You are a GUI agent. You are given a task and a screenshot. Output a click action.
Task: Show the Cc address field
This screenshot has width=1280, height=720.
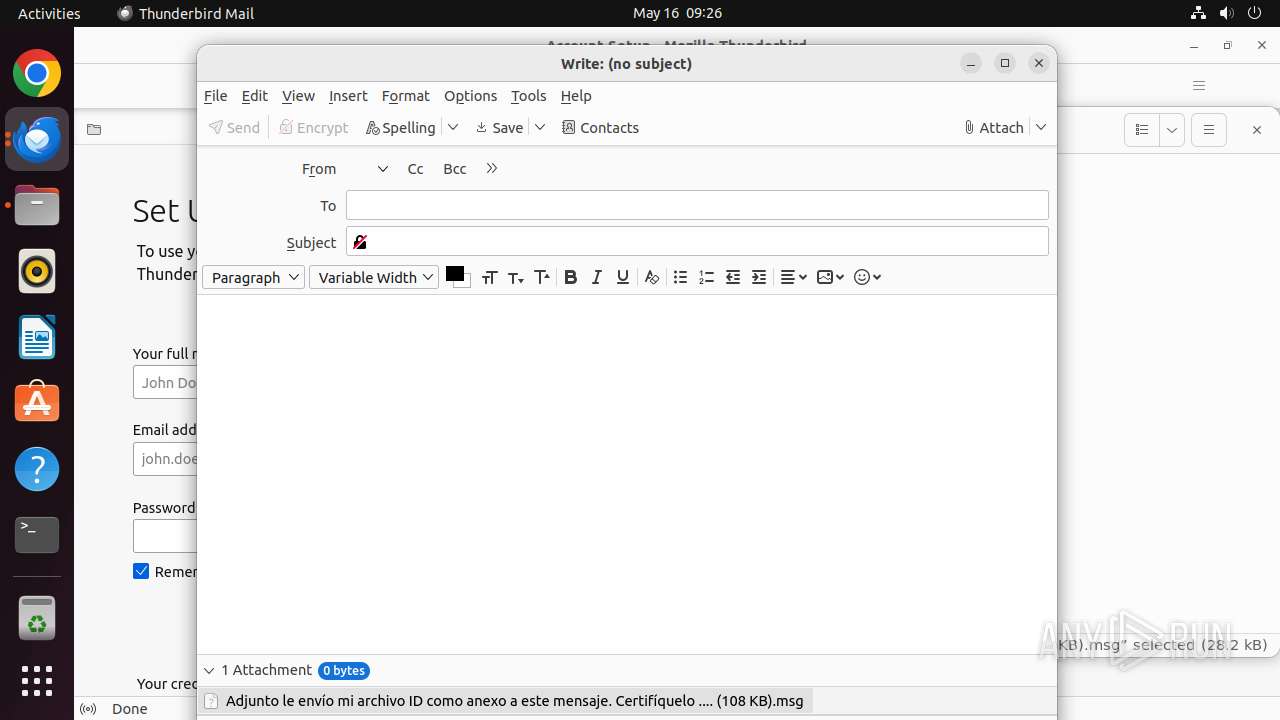click(415, 169)
